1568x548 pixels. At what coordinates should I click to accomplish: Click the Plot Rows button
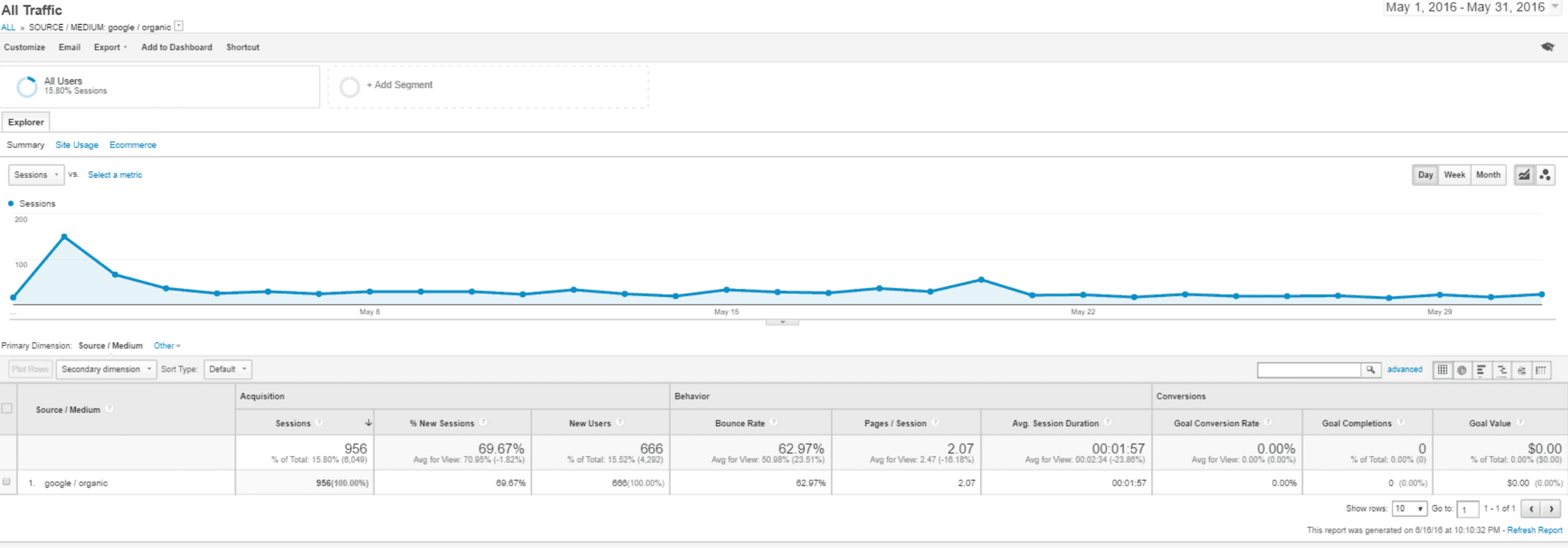30,370
